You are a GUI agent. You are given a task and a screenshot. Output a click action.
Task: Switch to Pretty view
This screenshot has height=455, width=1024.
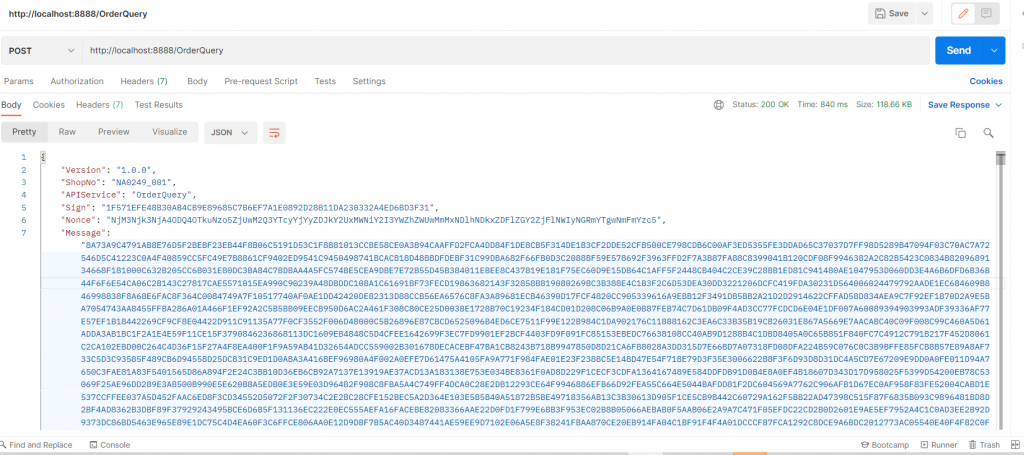(x=24, y=132)
